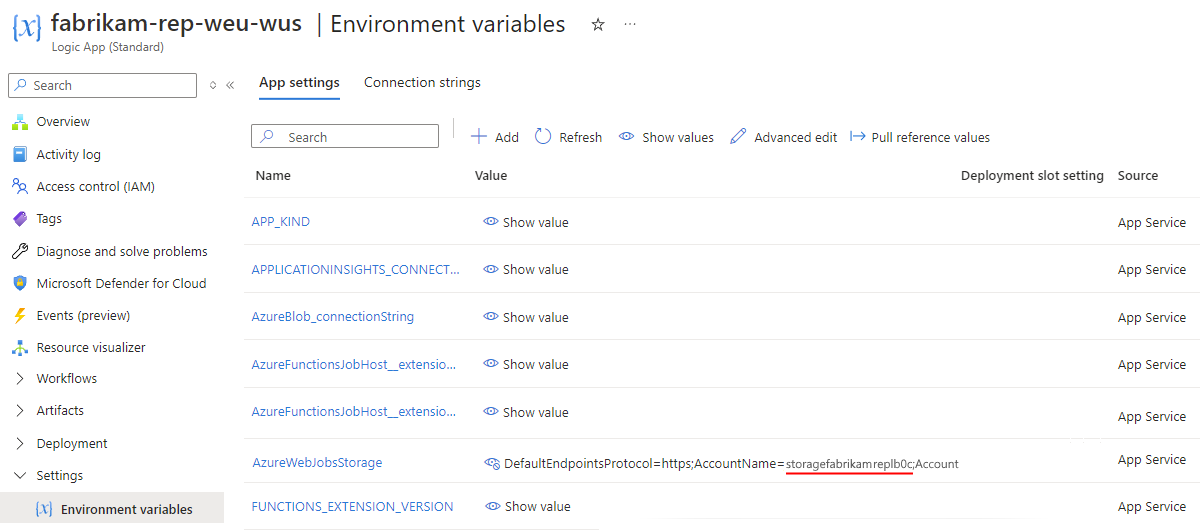
Task: Switch to App settings tab
Action: (299, 83)
